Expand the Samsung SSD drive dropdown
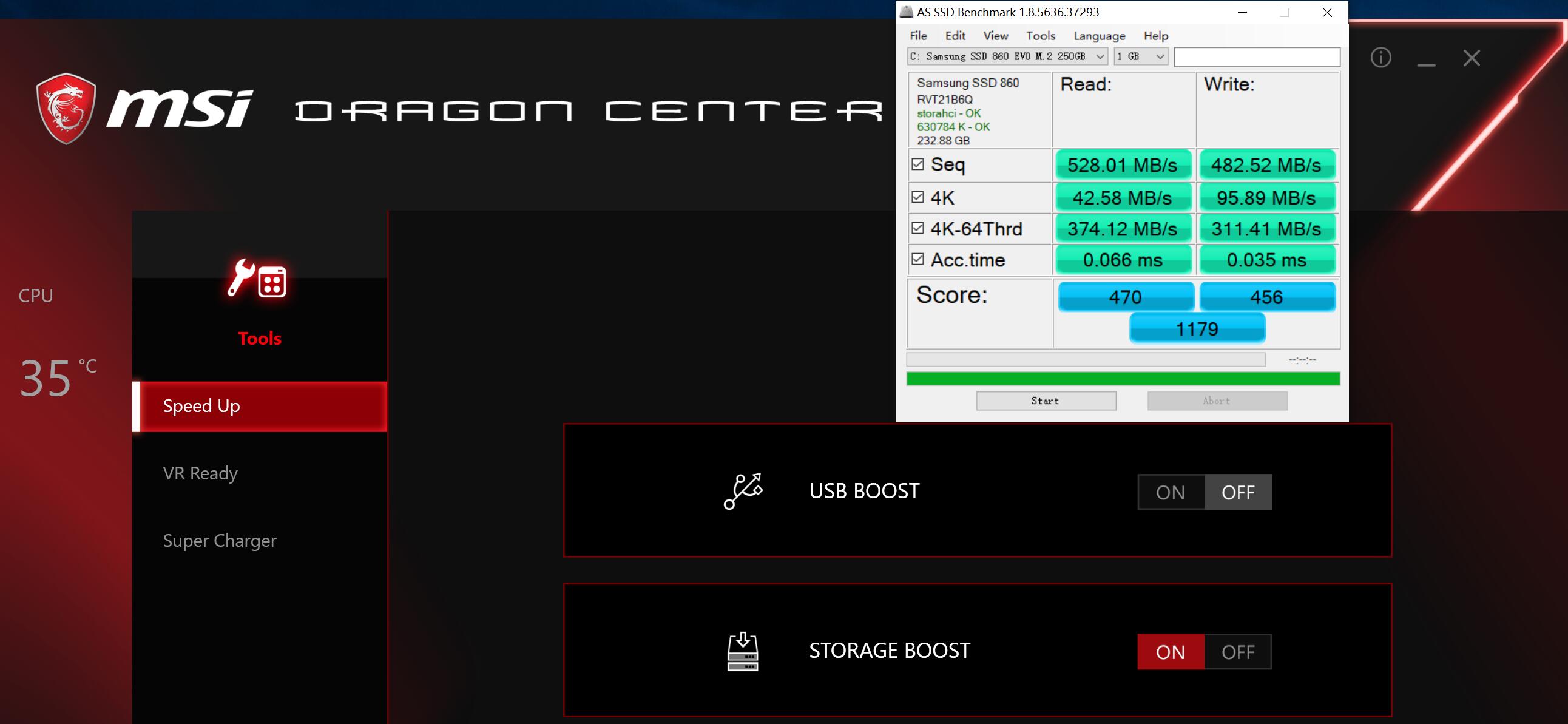Image resolution: width=1568 pixels, height=724 pixels. coord(1100,56)
